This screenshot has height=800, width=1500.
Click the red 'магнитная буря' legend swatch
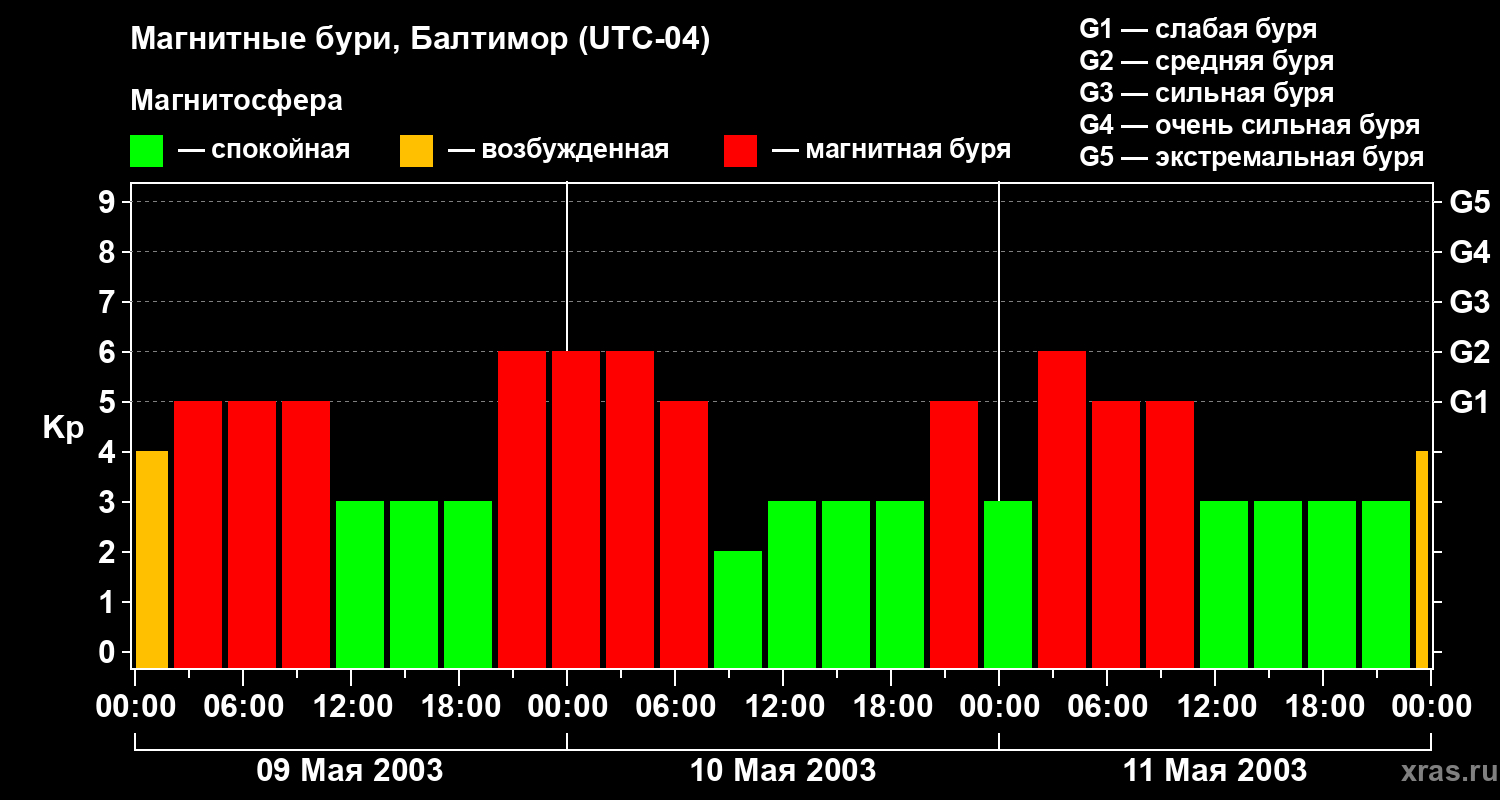(x=740, y=151)
